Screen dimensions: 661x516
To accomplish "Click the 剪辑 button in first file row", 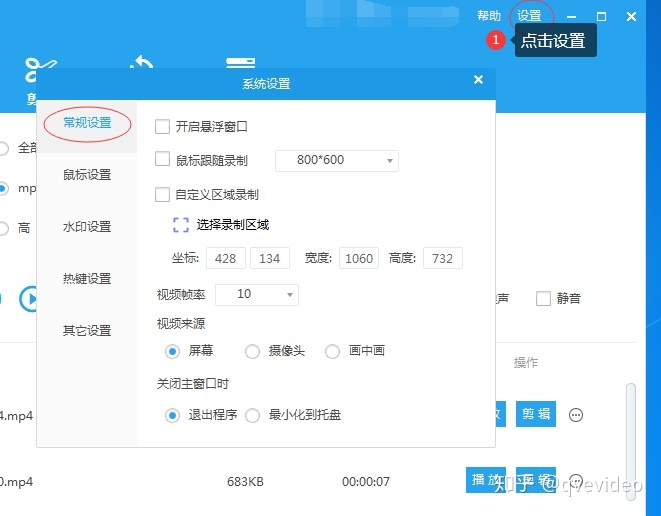I will point(536,414).
